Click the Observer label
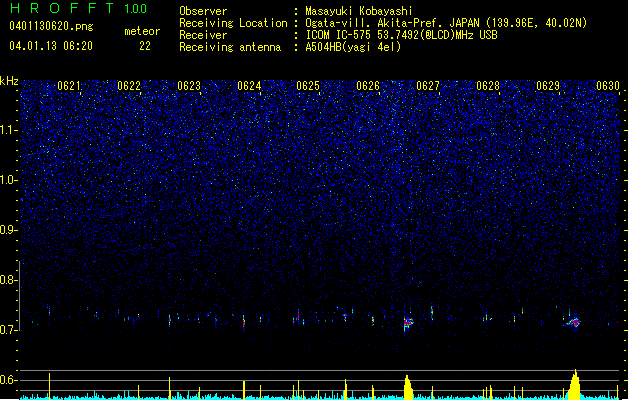This screenshot has width=629, height=400. tap(203, 11)
